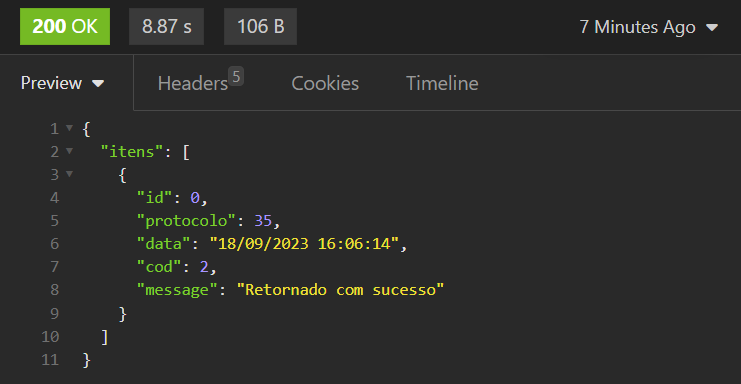The image size is (741, 384).
Task: Switch to the Cookies tab
Action: pyautogui.click(x=325, y=83)
